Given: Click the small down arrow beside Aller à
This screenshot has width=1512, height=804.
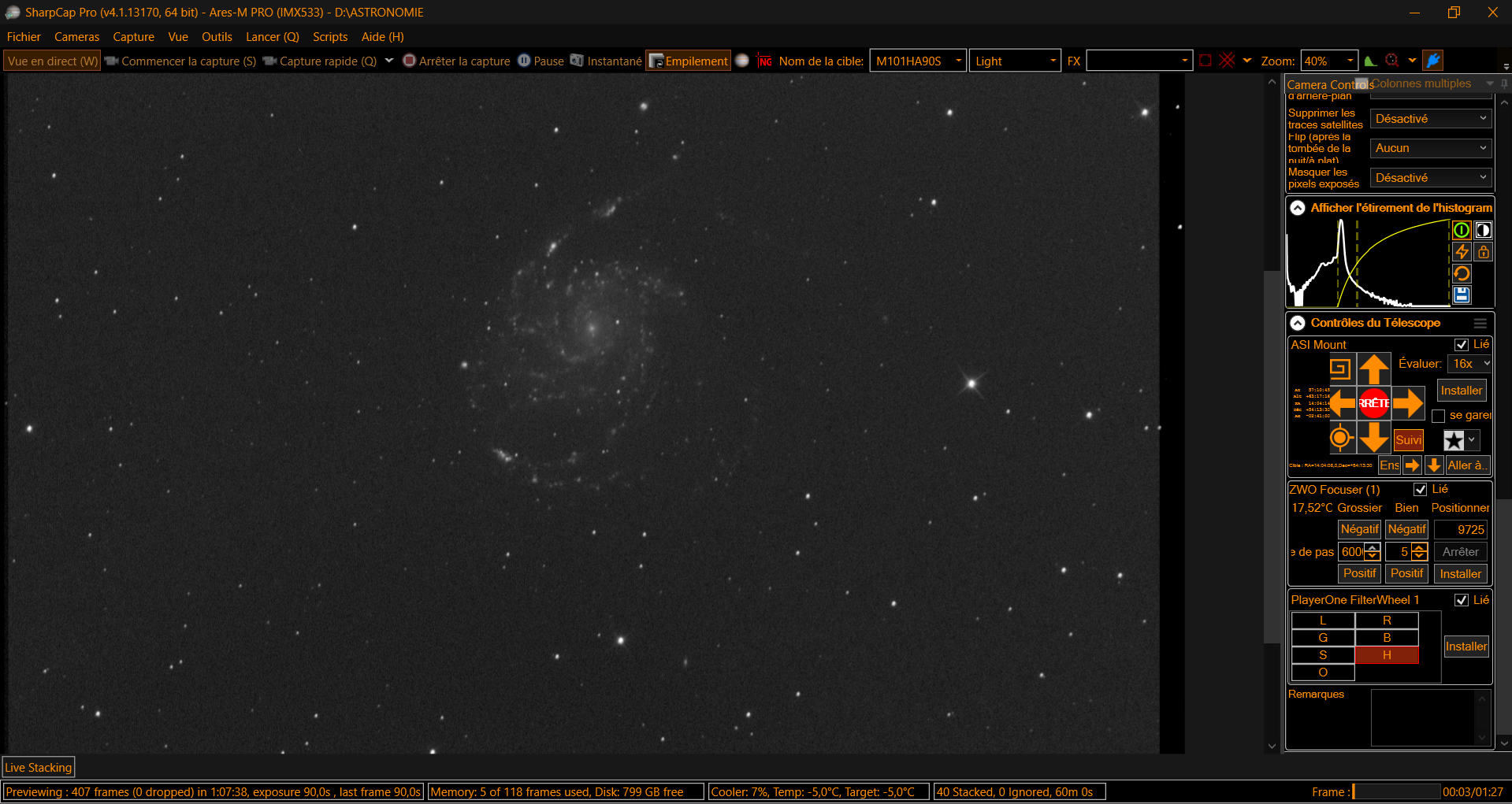Looking at the screenshot, I should (1434, 465).
